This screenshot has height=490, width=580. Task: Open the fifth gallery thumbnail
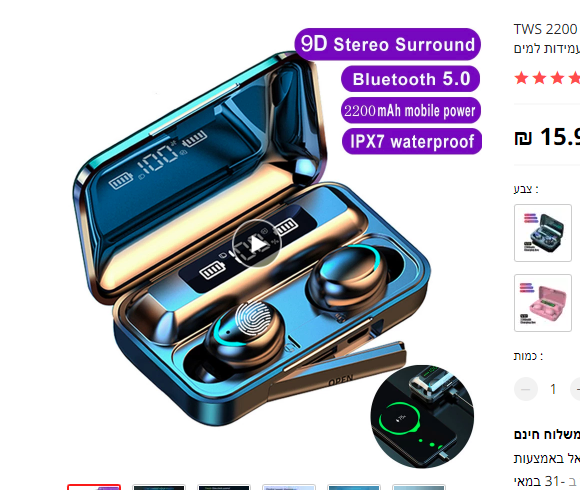pos(354,487)
